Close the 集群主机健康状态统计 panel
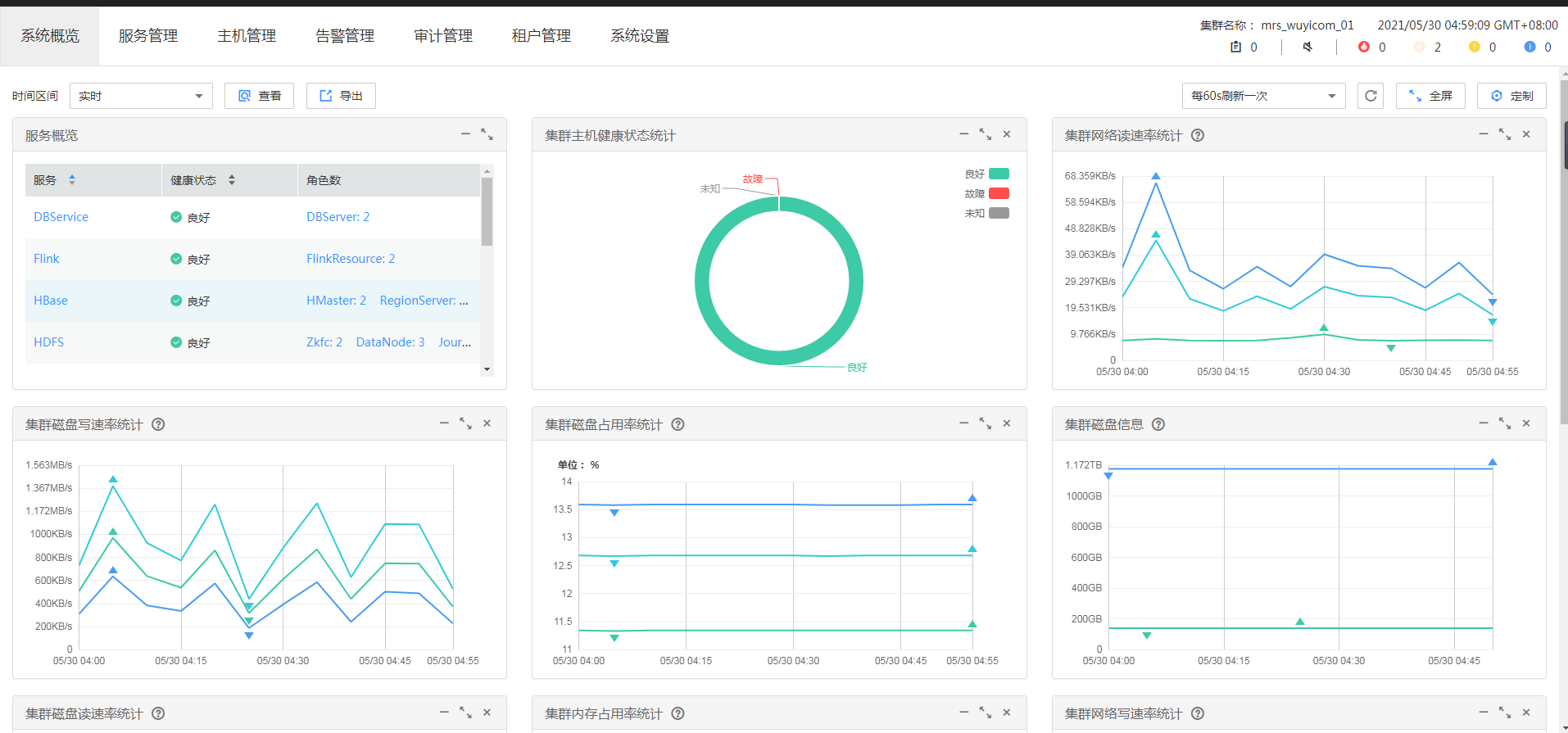 pos(1007,134)
